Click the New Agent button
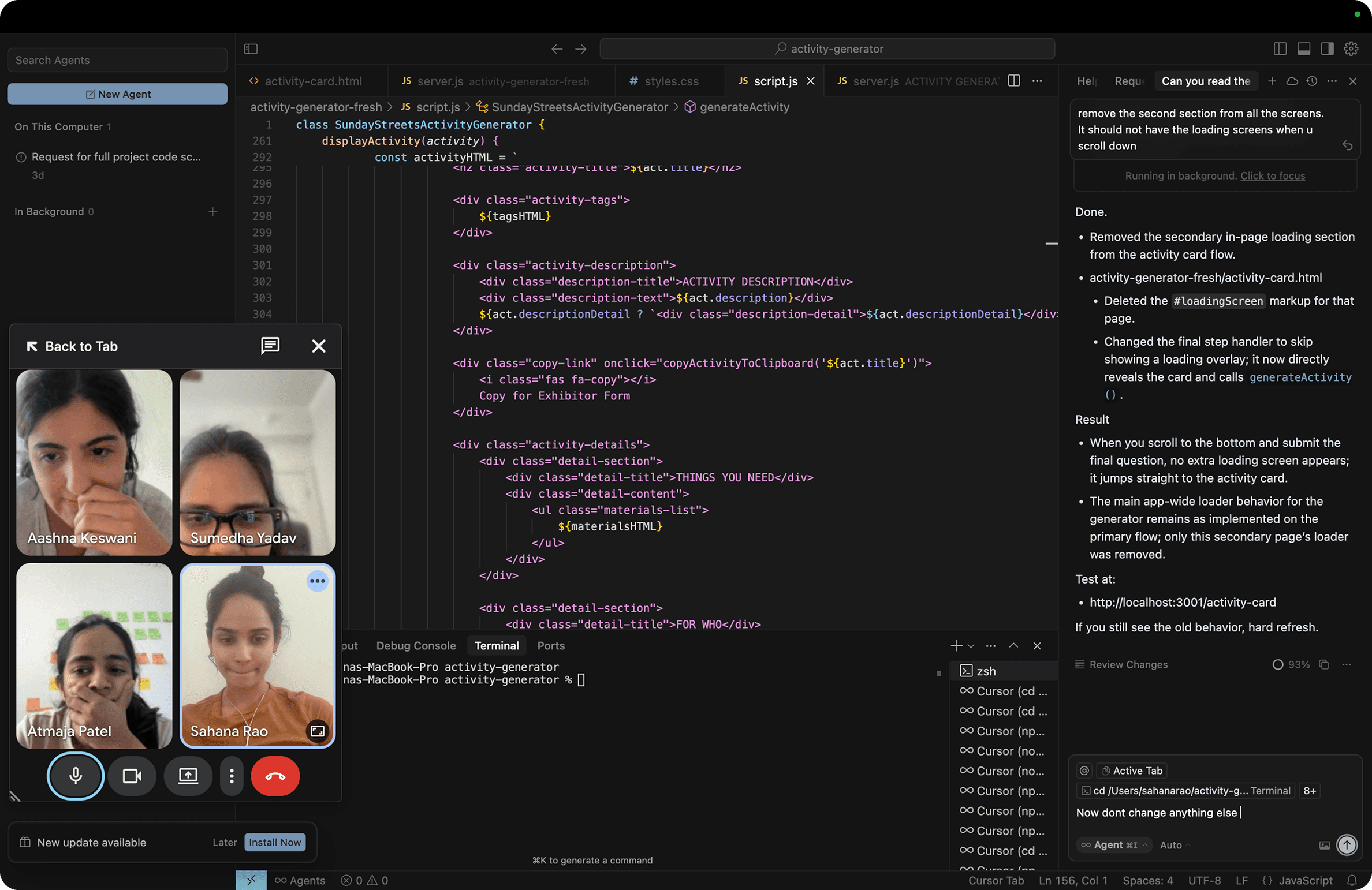This screenshot has height=890, width=1372. [x=117, y=94]
